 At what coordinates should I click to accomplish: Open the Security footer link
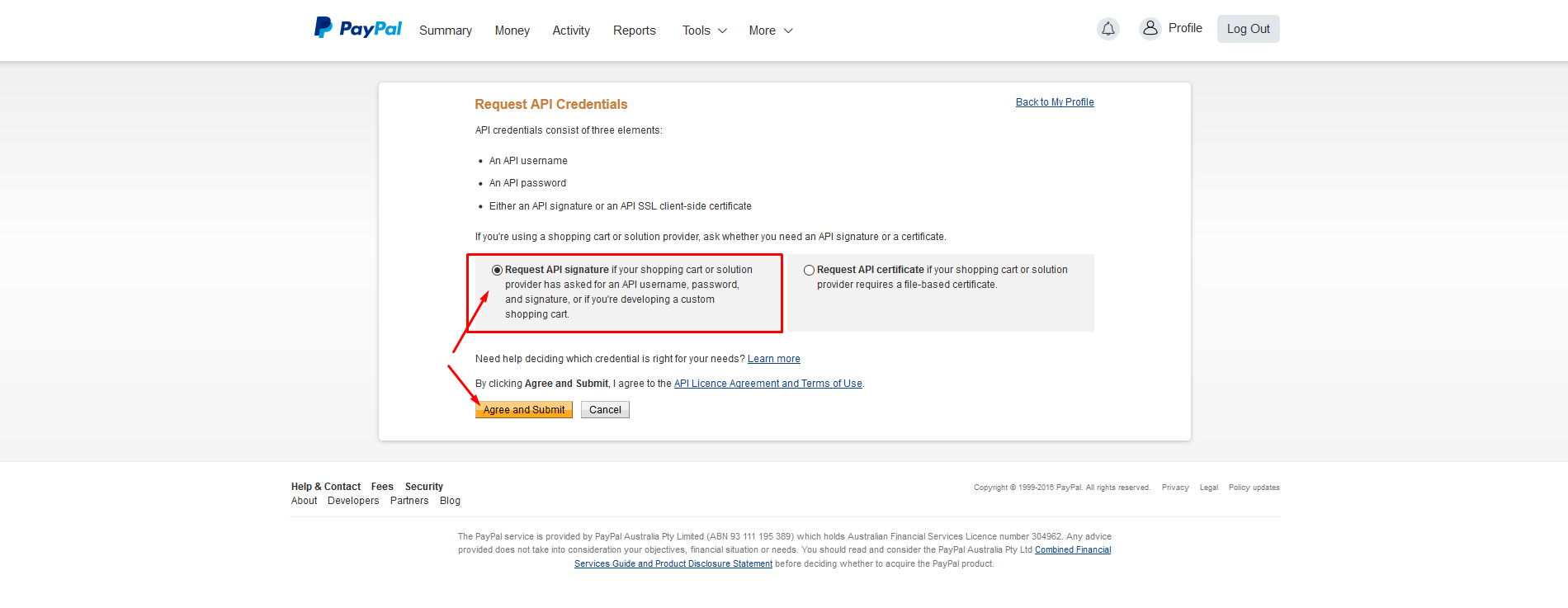point(424,487)
